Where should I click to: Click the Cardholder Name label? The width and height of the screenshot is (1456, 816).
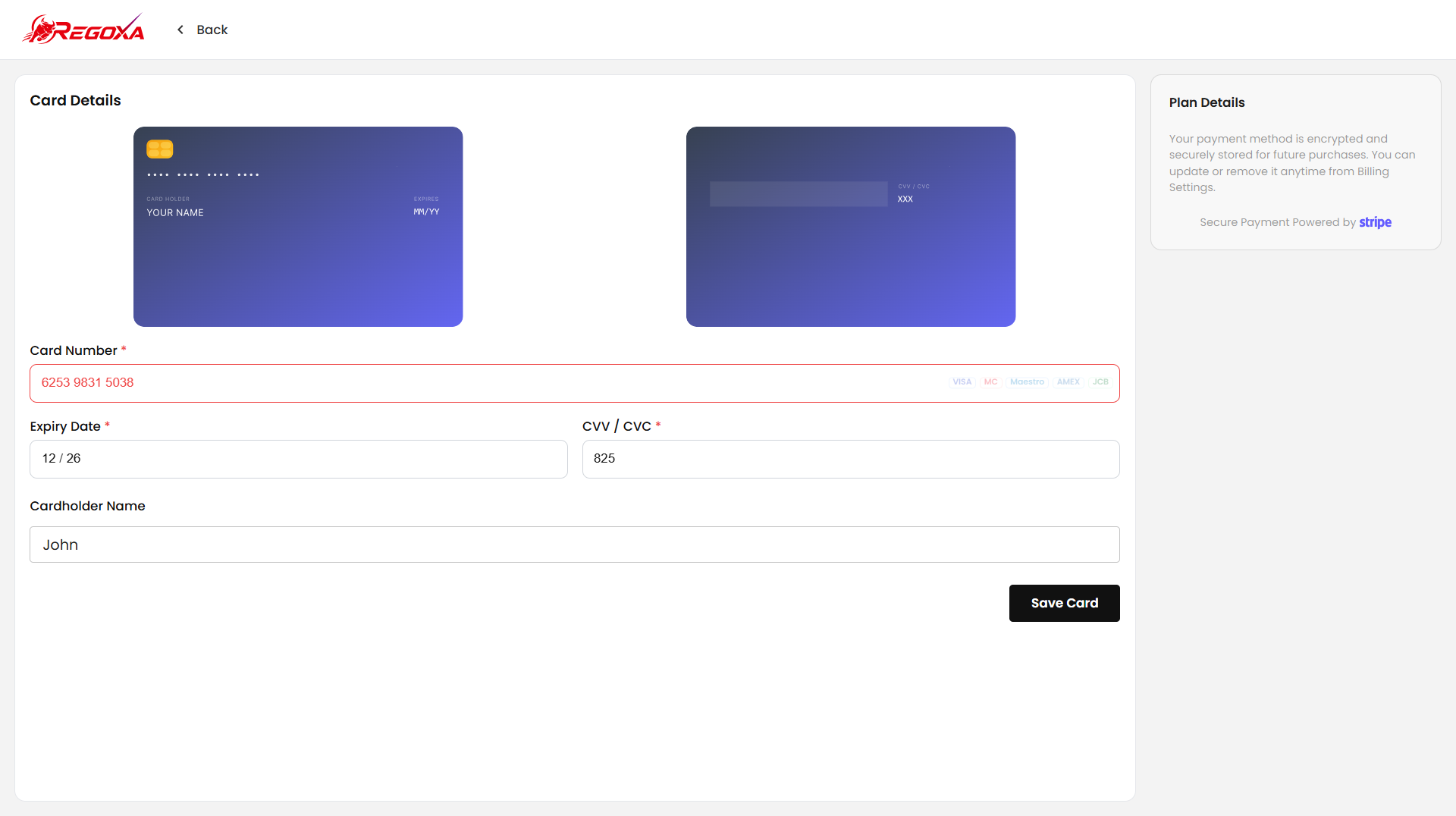pos(87,506)
